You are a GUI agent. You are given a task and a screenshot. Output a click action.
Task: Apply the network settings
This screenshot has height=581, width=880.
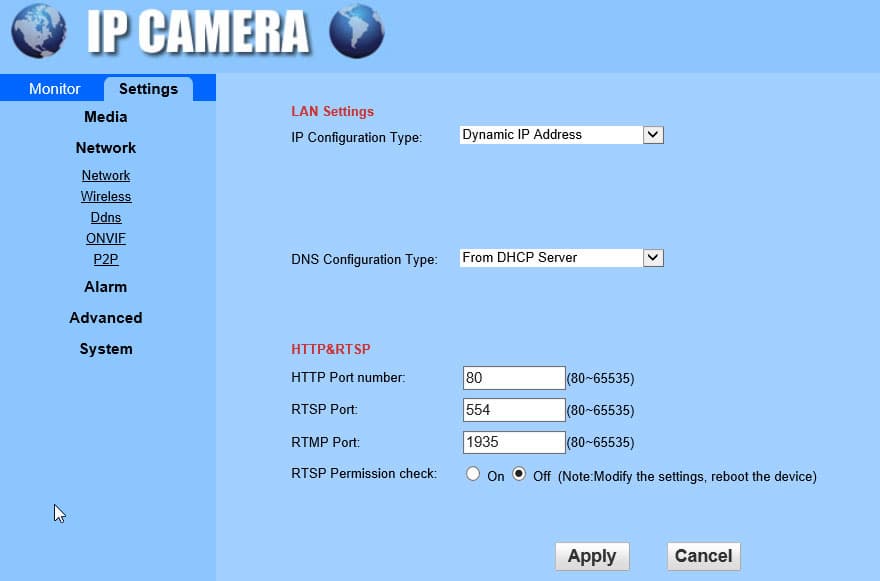tap(592, 556)
